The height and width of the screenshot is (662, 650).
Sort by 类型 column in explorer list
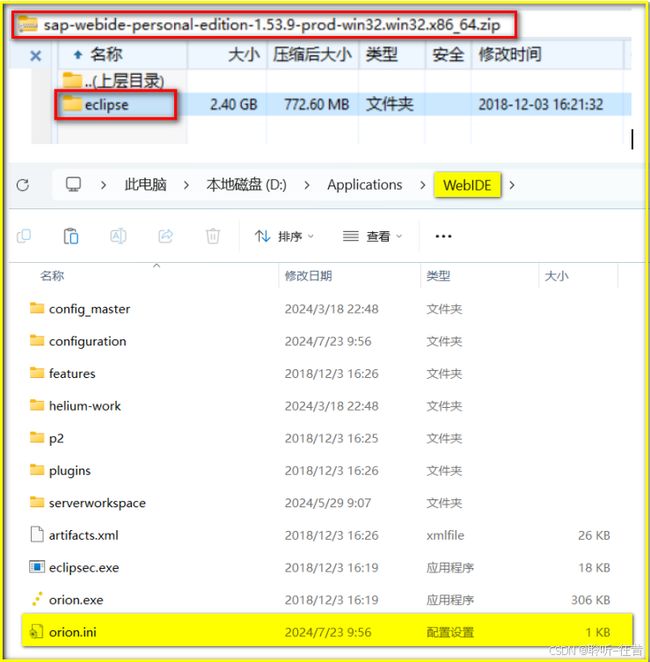pyautogui.click(x=438, y=276)
